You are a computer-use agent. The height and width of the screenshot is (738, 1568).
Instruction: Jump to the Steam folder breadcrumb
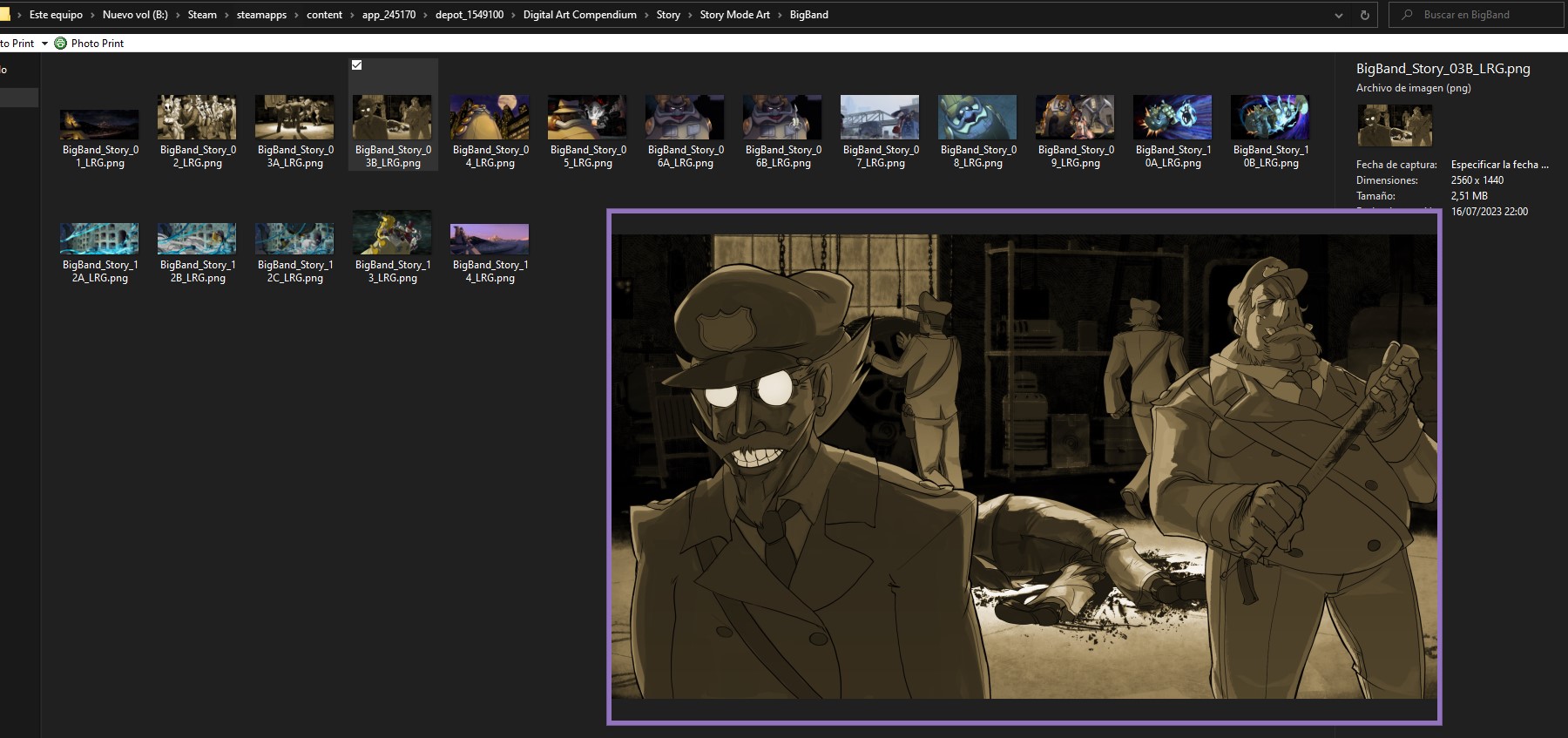pos(202,15)
